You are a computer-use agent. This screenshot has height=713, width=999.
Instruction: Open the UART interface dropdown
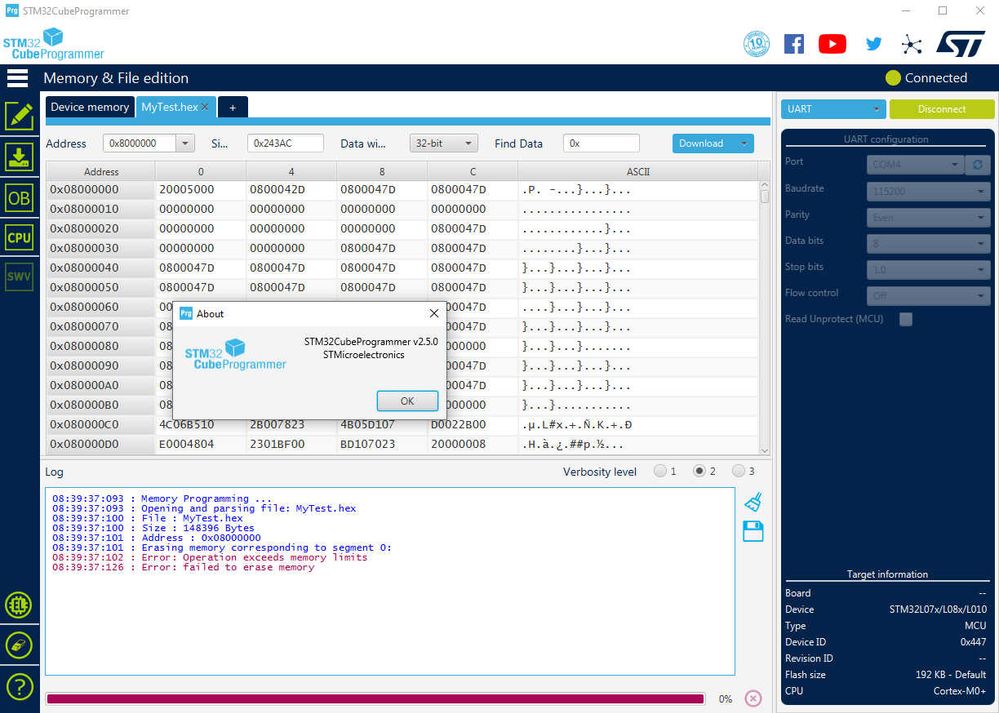pos(833,109)
